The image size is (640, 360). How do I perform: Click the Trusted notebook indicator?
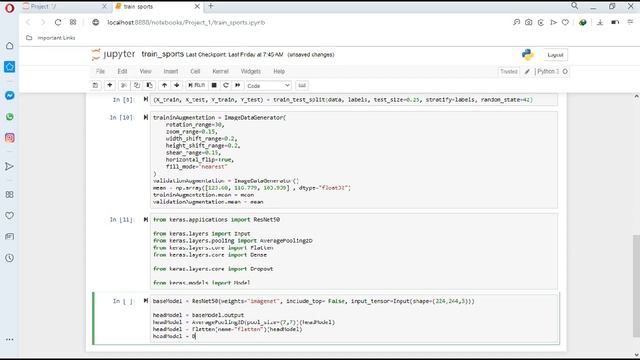tap(509, 71)
